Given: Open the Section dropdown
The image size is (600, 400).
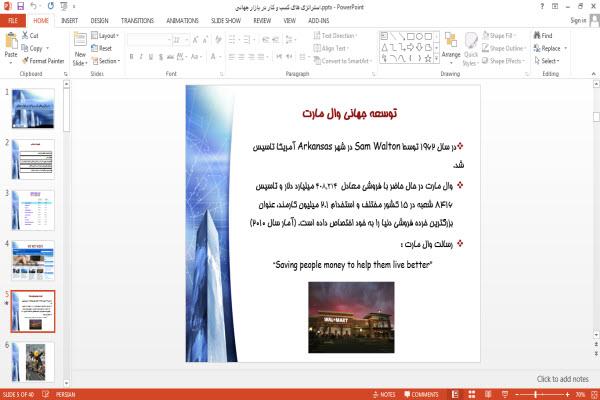Looking at the screenshot, I should pyautogui.click(x=106, y=61).
